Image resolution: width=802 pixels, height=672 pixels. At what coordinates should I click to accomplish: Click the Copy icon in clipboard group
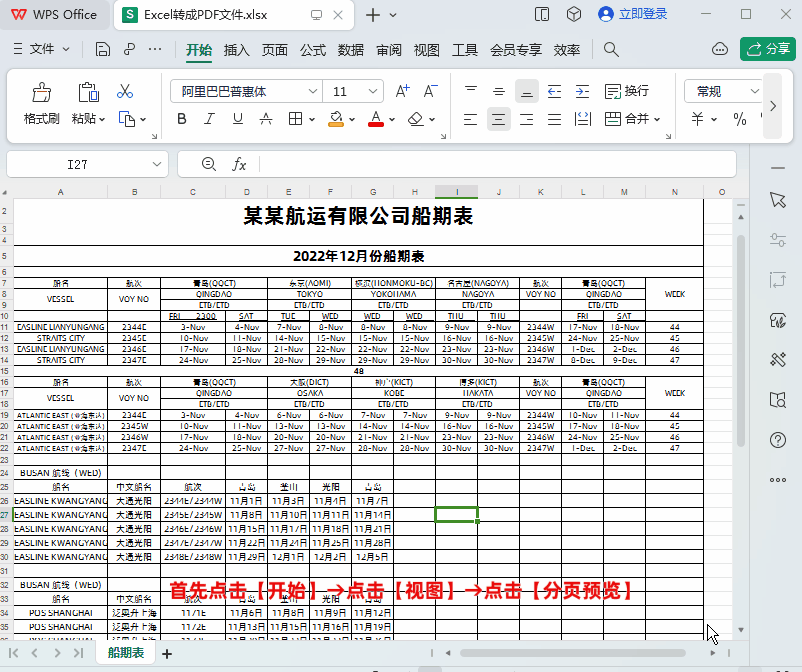click(126, 119)
